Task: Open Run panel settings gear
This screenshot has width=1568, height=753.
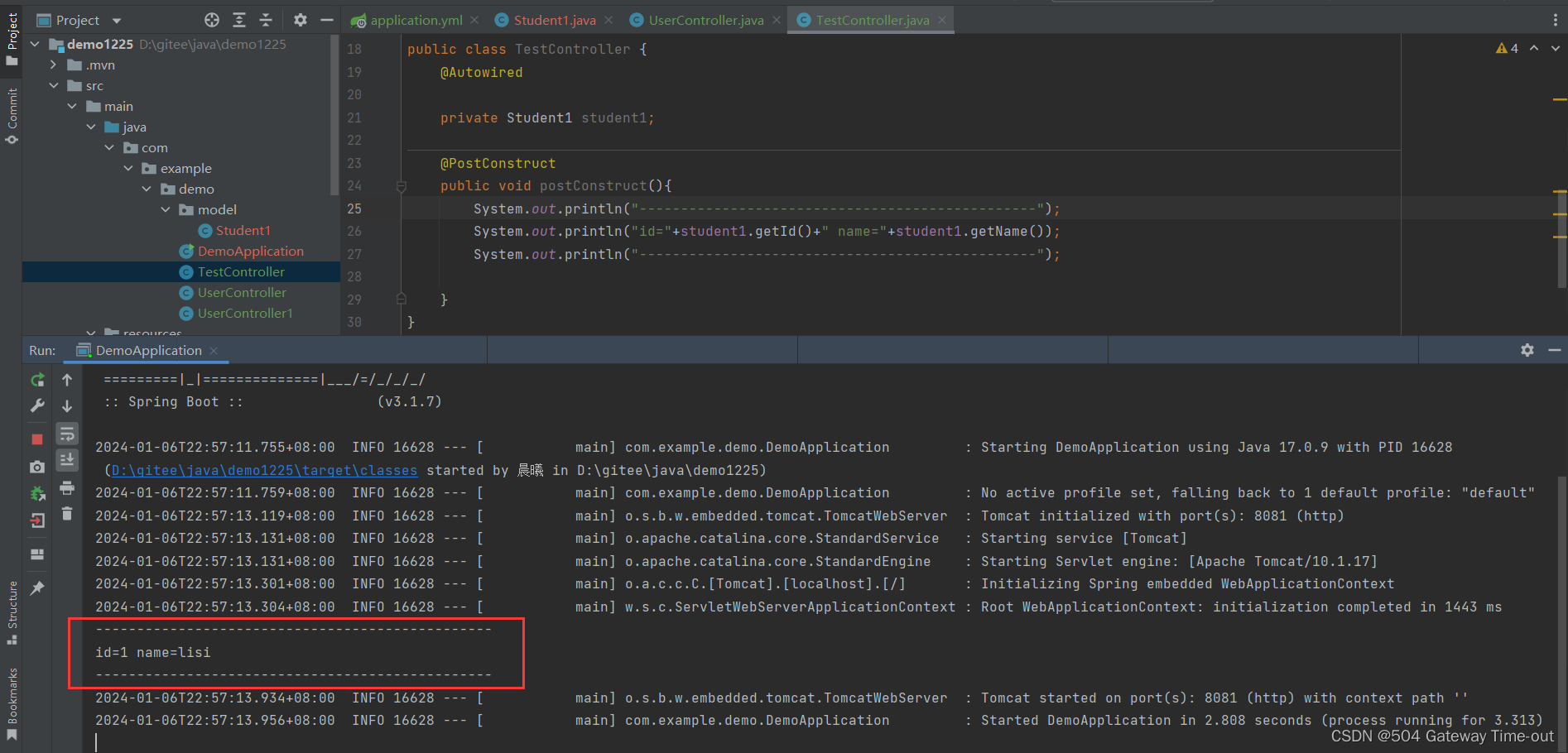Action: (x=1527, y=350)
